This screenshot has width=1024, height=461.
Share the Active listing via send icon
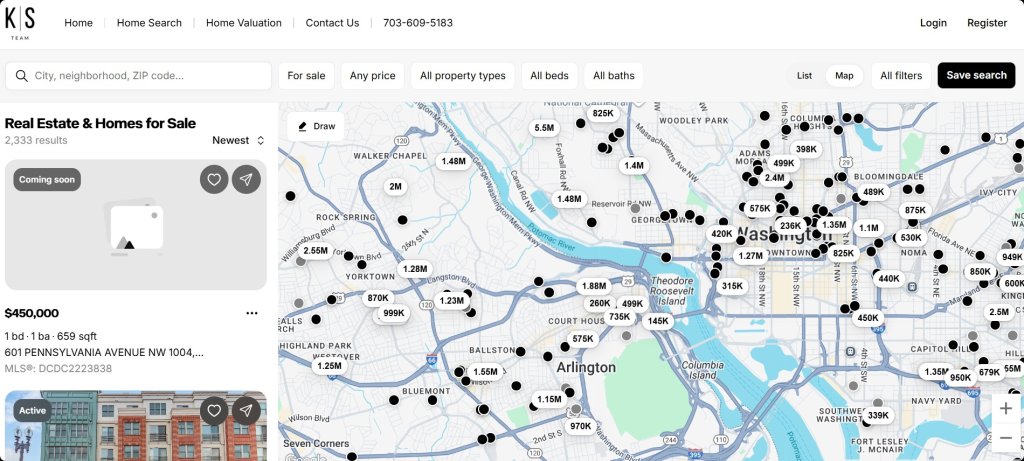246,410
